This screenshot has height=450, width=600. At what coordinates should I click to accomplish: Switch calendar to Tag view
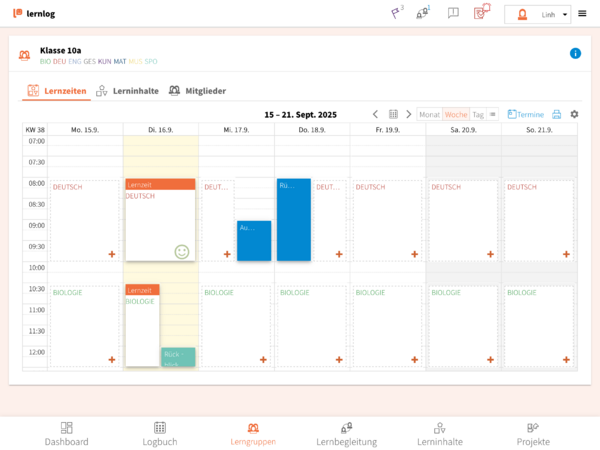478,114
